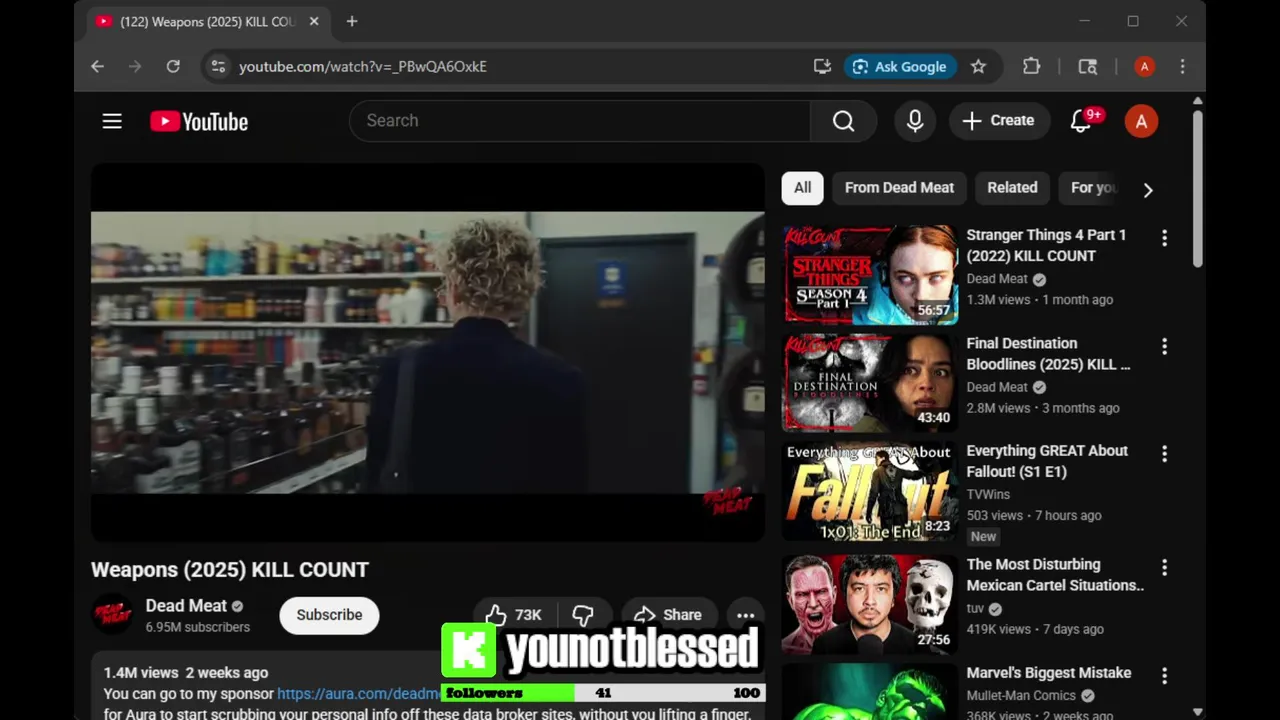Open more actions under the video
Screen dimensions: 1280x720
click(x=745, y=615)
